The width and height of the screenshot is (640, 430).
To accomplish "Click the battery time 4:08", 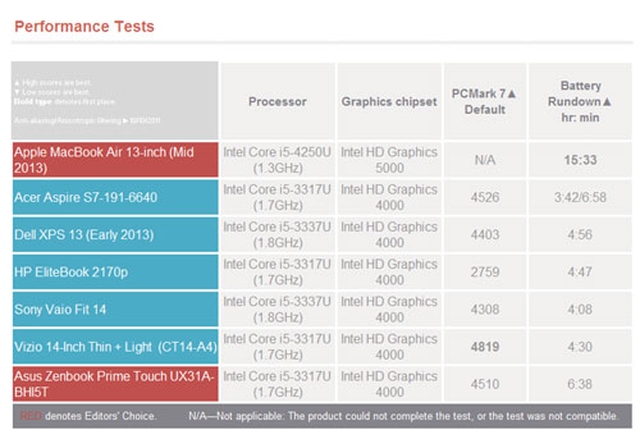I will tap(580, 309).
